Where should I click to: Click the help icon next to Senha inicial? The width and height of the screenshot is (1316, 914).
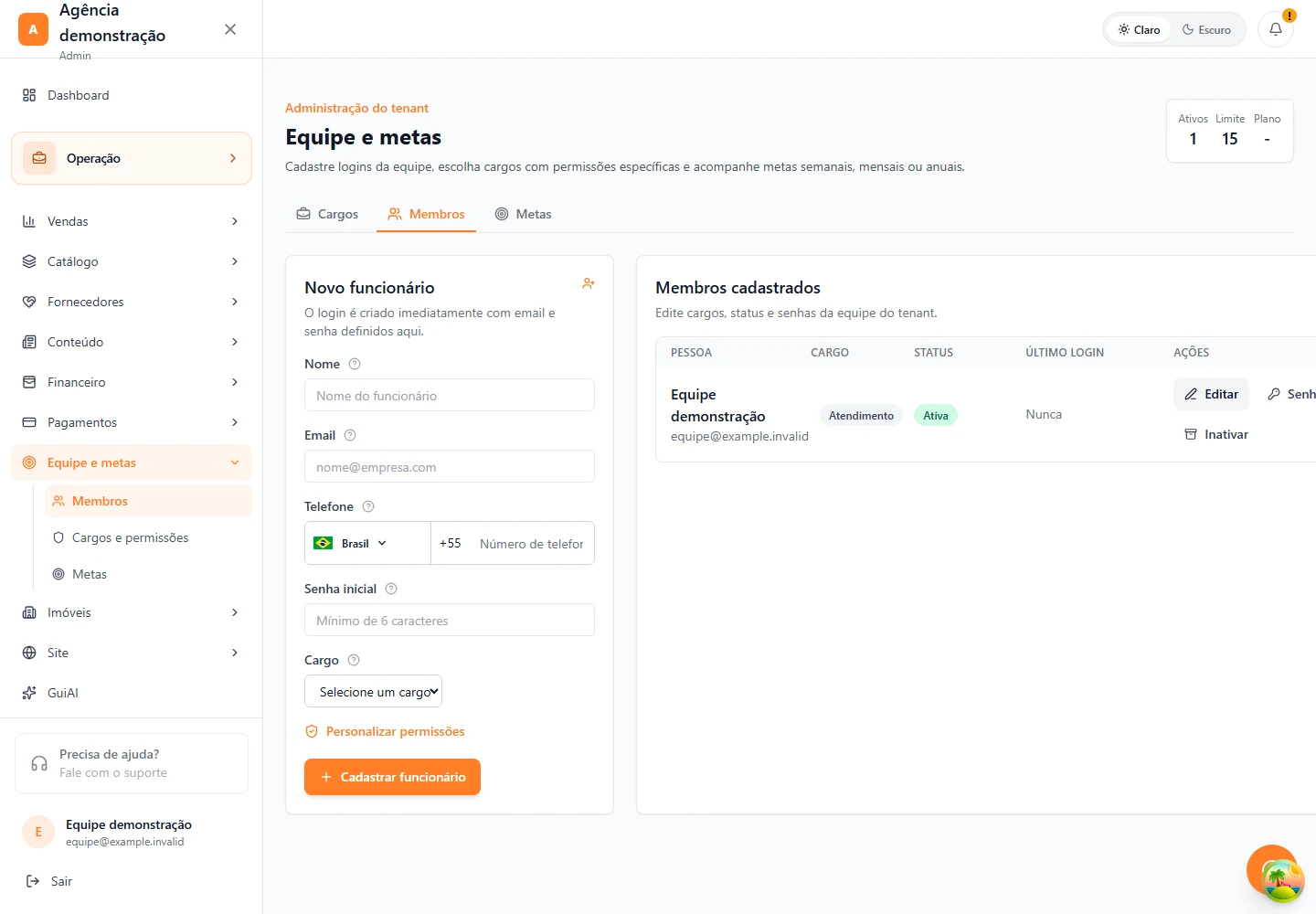[x=391, y=589]
